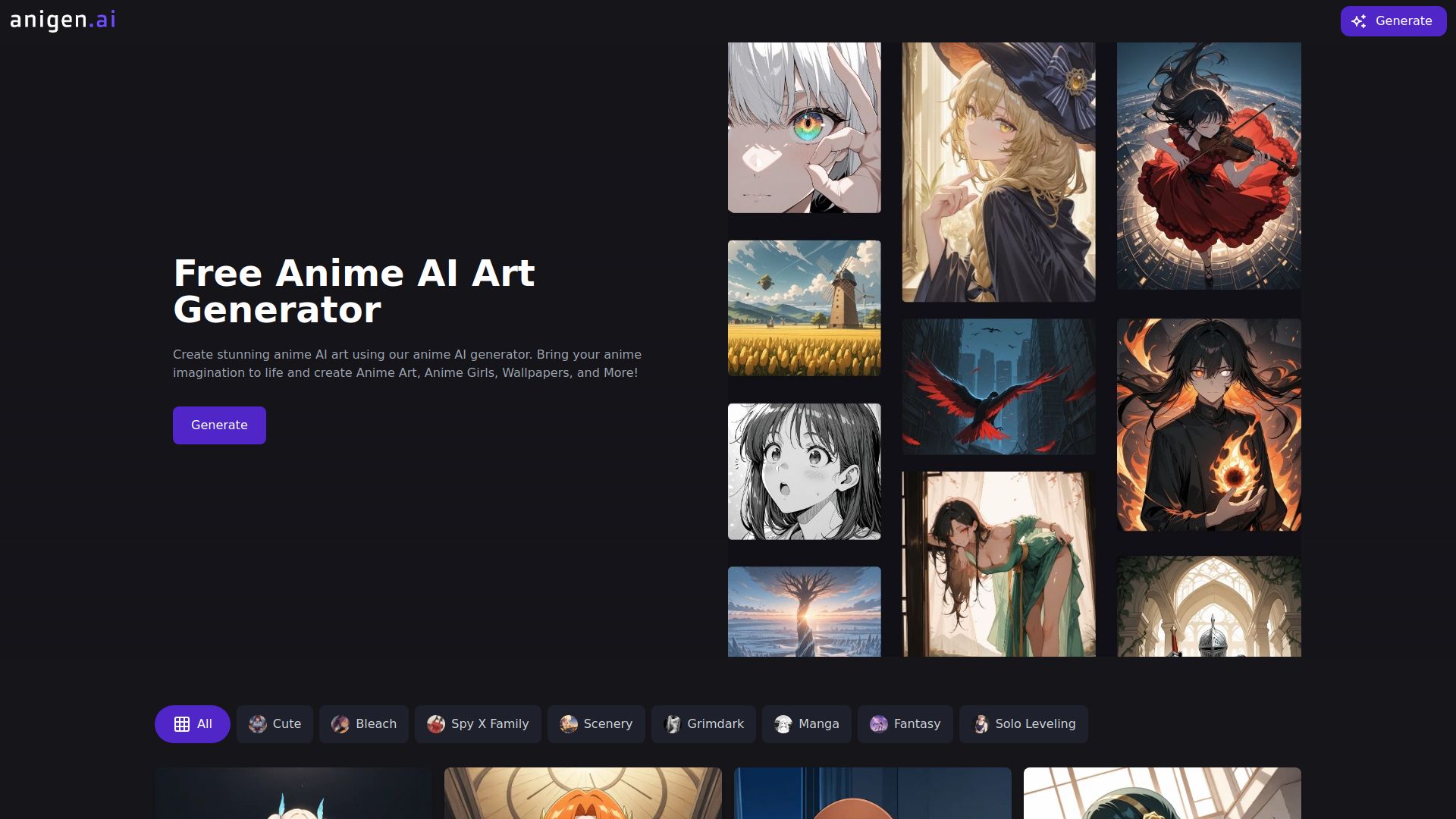Click the Cute category avatar icon
The width and height of the screenshot is (1456, 819).
point(258,724)
